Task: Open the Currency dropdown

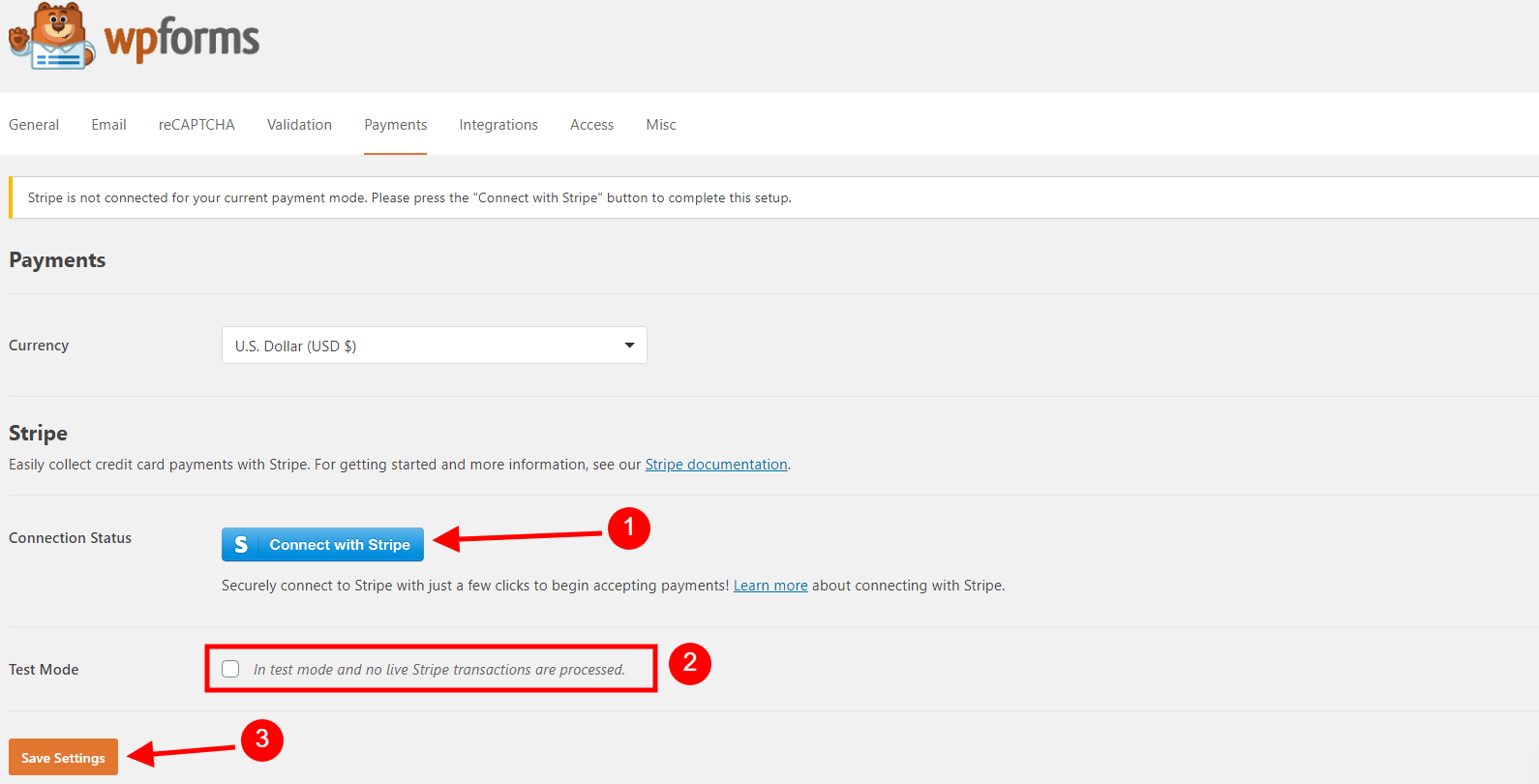Action: (x=435, y=346)
